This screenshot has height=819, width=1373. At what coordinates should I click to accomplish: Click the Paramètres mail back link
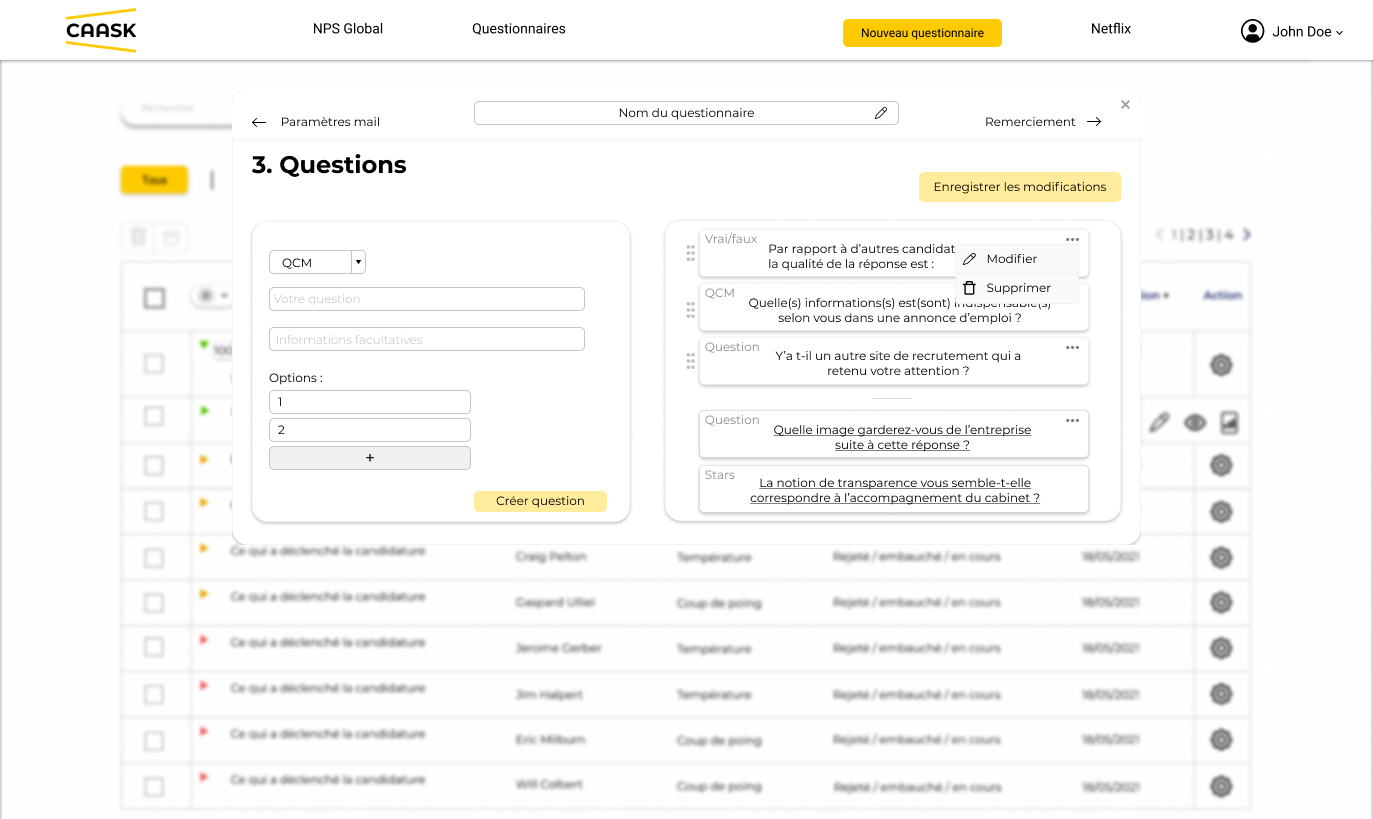[330, 122]
